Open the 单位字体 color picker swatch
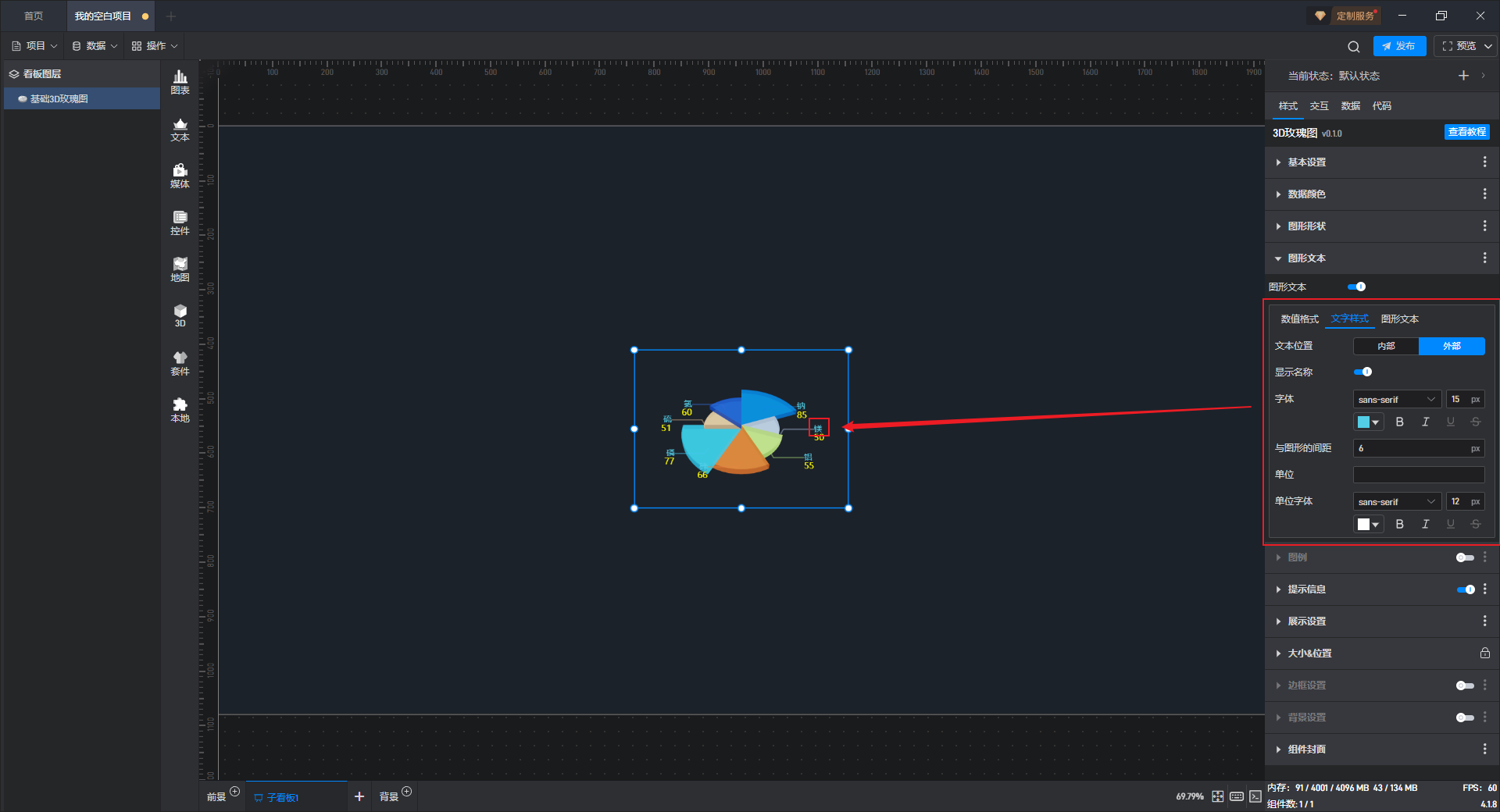Screen dimensions: 1500x812 click(1369, 524)
